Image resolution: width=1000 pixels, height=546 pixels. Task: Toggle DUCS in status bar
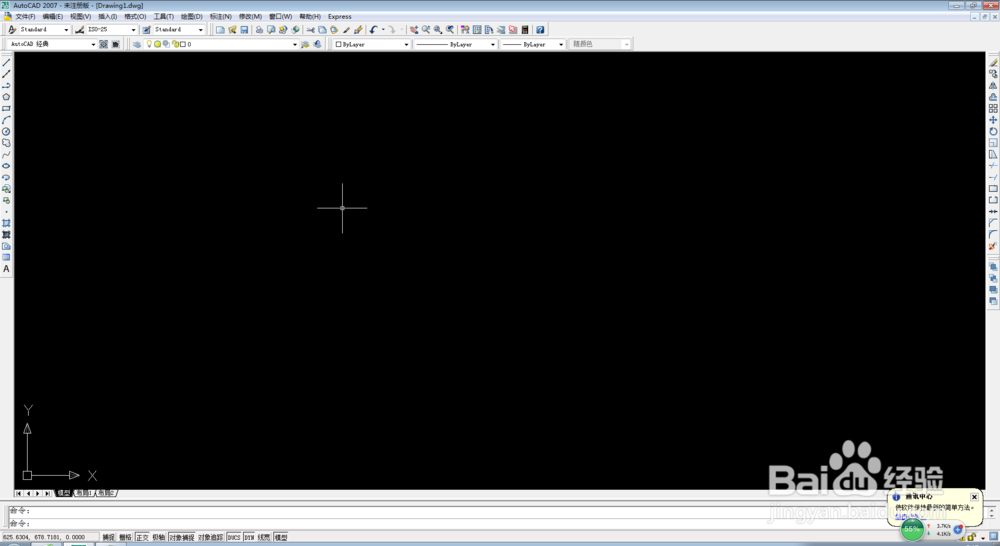point(234,538)
